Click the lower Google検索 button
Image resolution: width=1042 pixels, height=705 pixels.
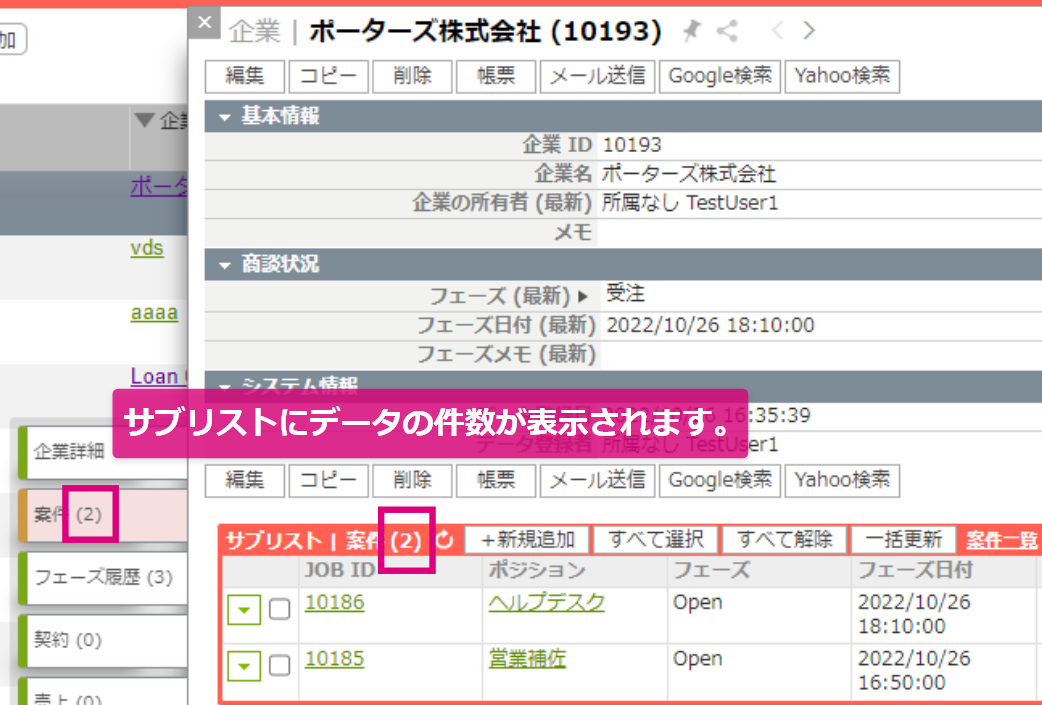(x=720, y=480)
